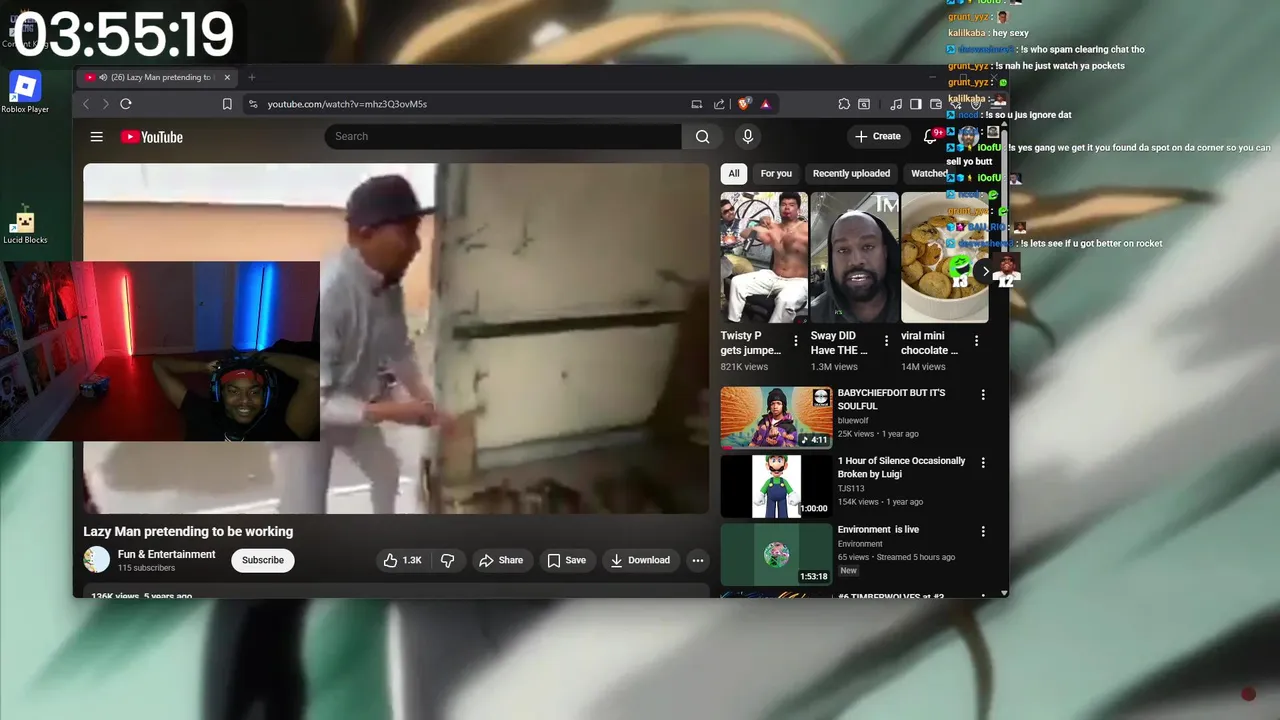Viewport: 1280px width, 720px height.
Task: Open Brave Rewards triangle icon
Action: (765, 104)
